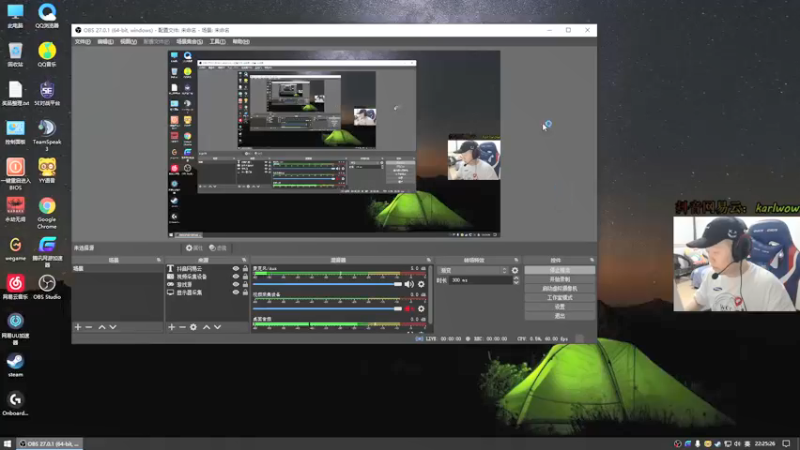800x450 pixels.
Task: Pop out the Sources dock
Action: 244,260
